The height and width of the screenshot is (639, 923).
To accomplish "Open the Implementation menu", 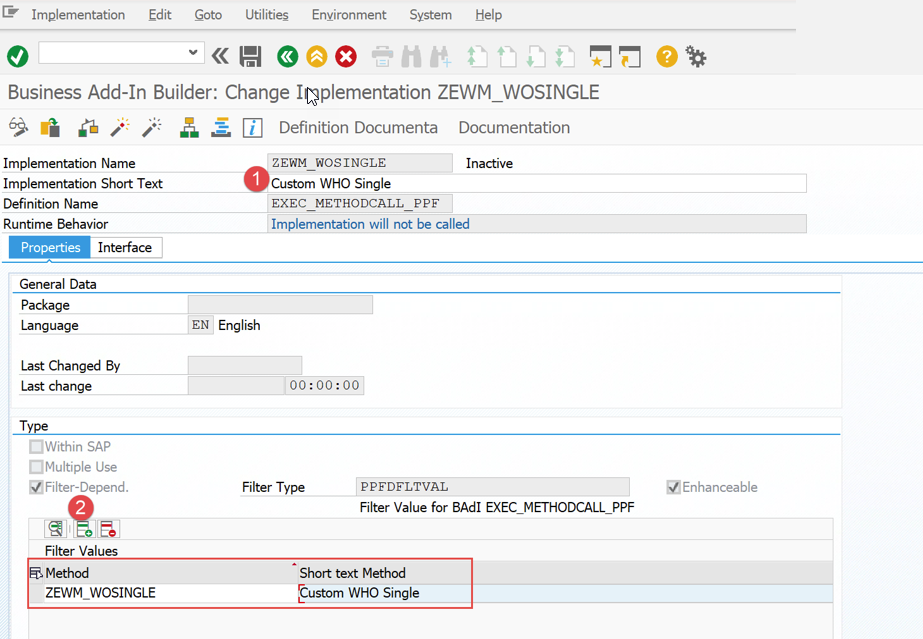I will [78, 15].
